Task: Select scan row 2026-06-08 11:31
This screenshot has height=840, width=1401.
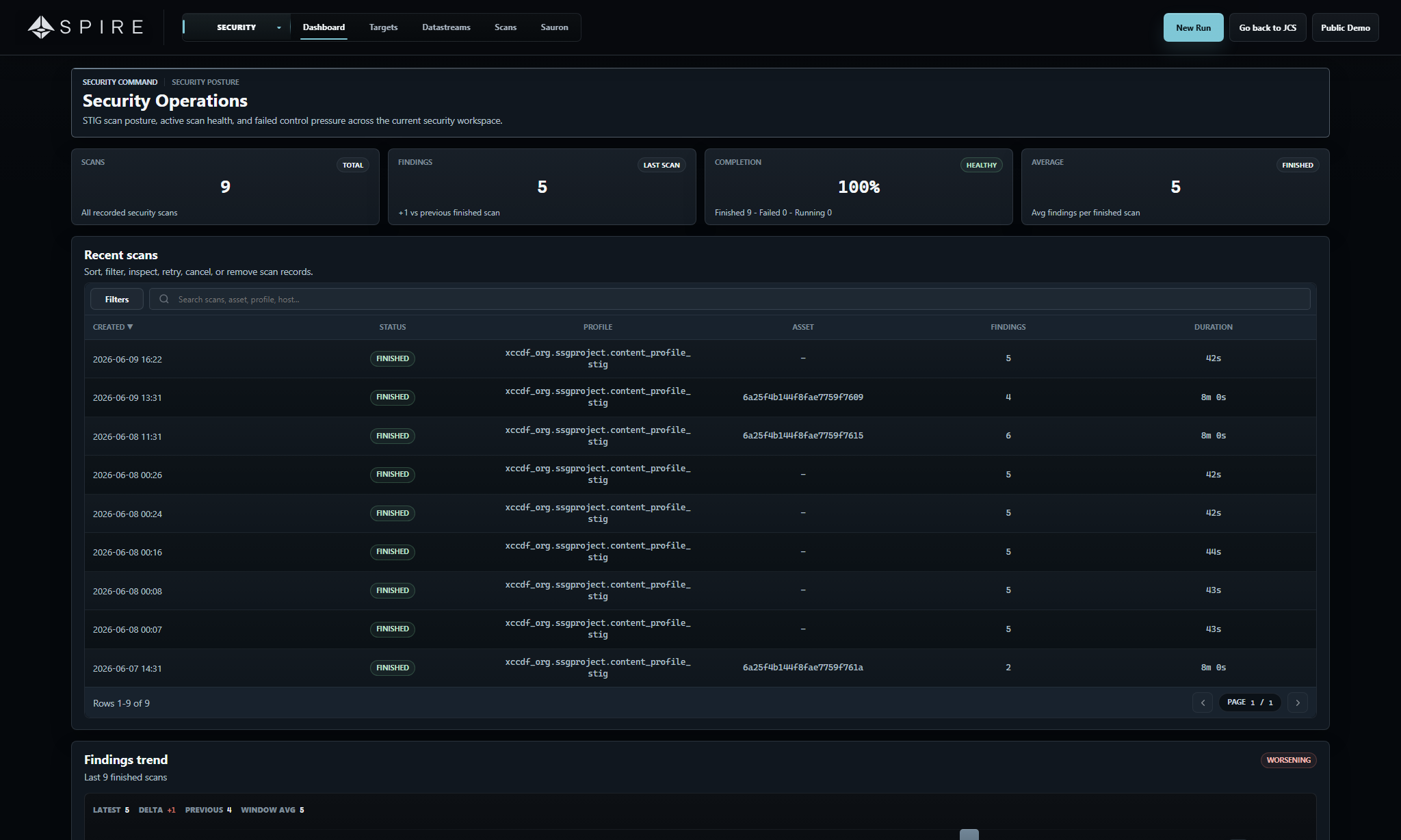Action: [x=700, y=436]
